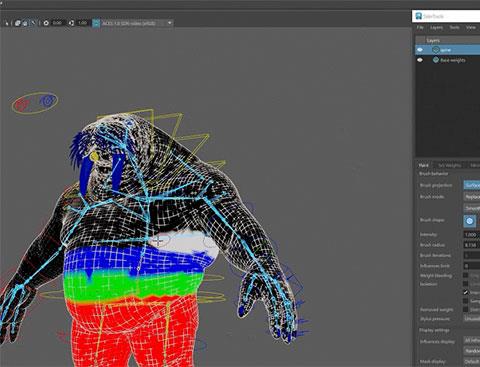Switch to the Set Weights tab
Screen dimensions: 480x367
tap(449, 165)
